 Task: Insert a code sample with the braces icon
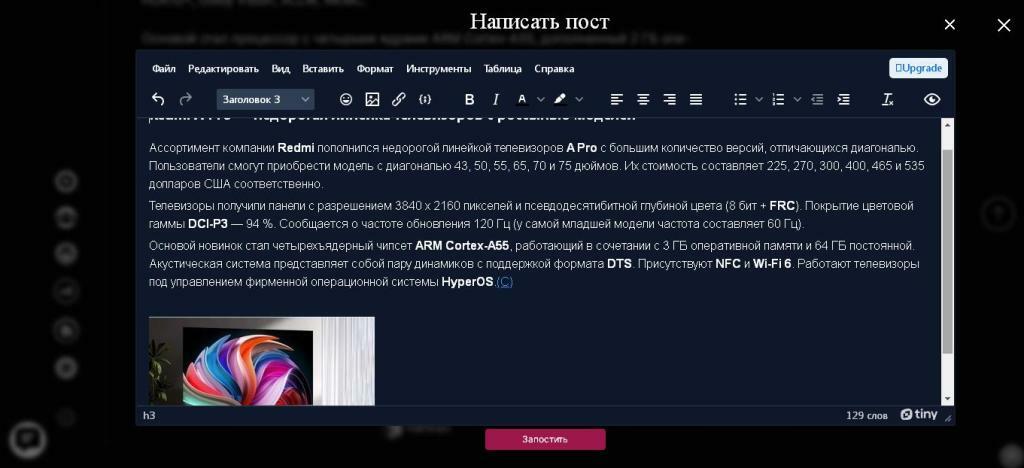pos(425,99)
